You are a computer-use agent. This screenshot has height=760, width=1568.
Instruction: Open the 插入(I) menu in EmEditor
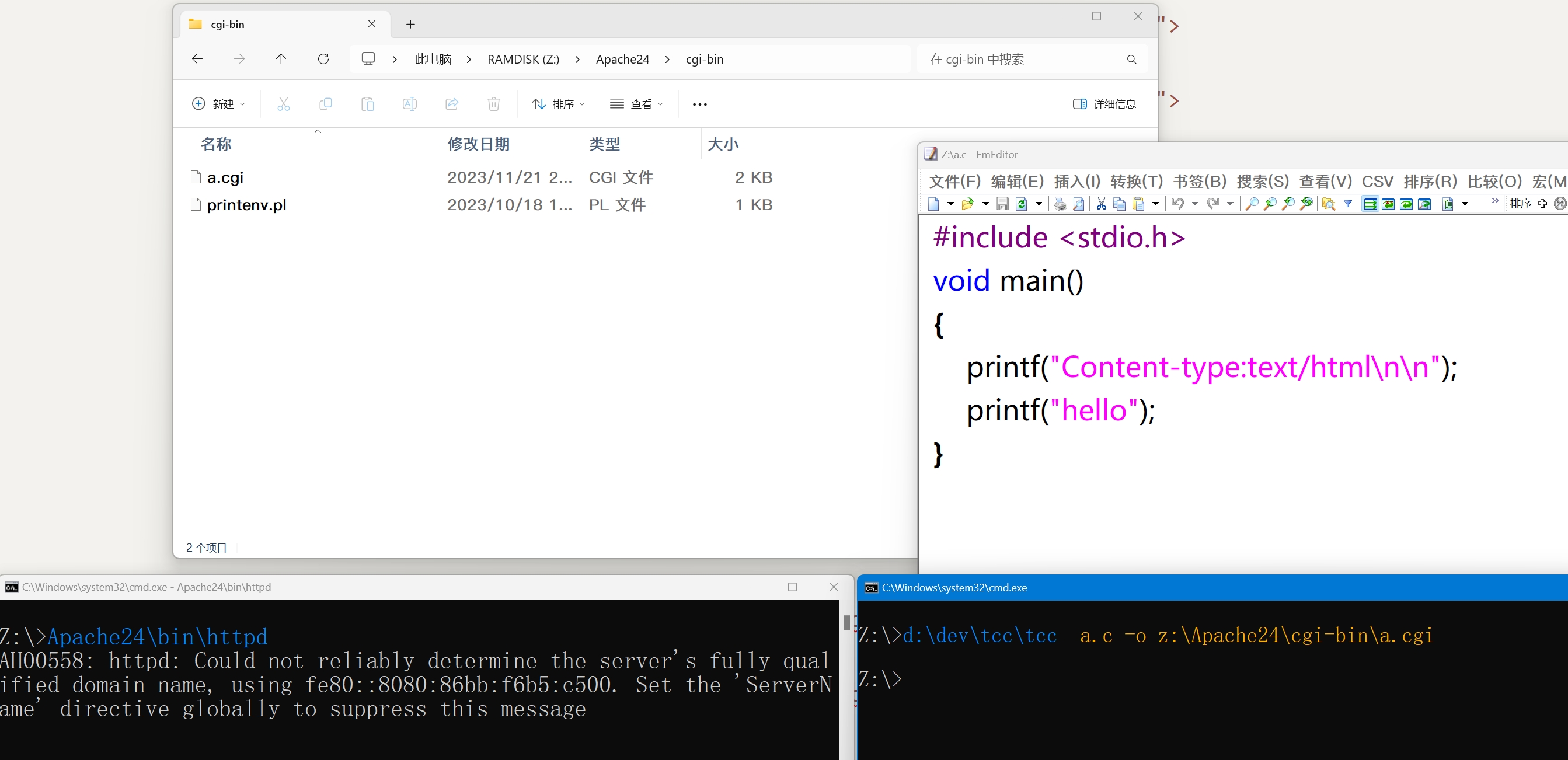coord(1077,182)
